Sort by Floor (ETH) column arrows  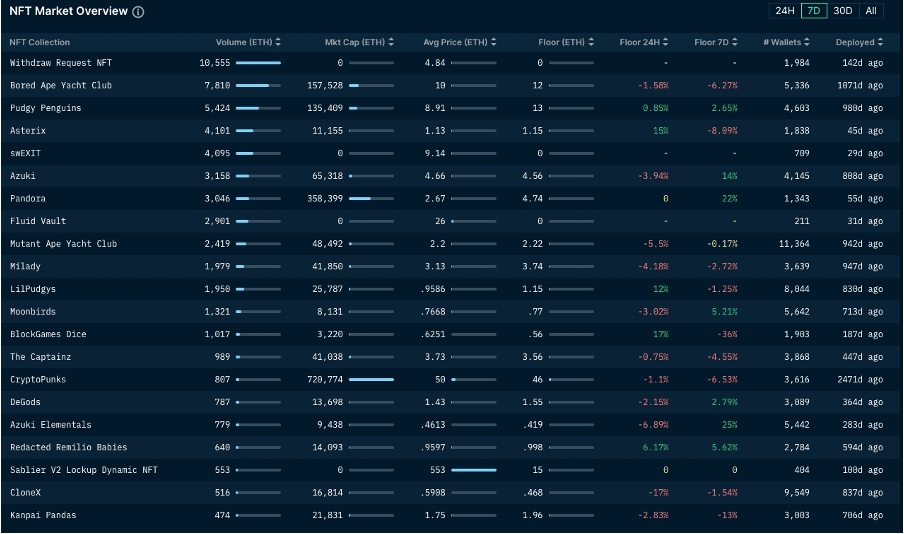(x=591, y=42)
